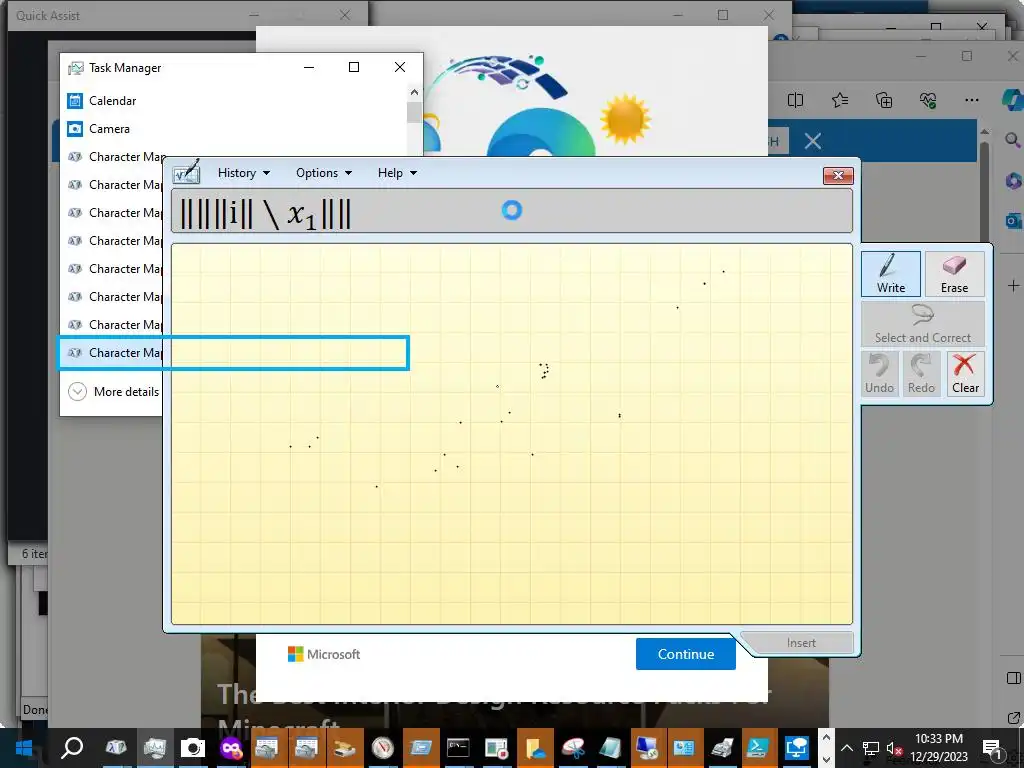Click the blue Continue button

[686, 654]
